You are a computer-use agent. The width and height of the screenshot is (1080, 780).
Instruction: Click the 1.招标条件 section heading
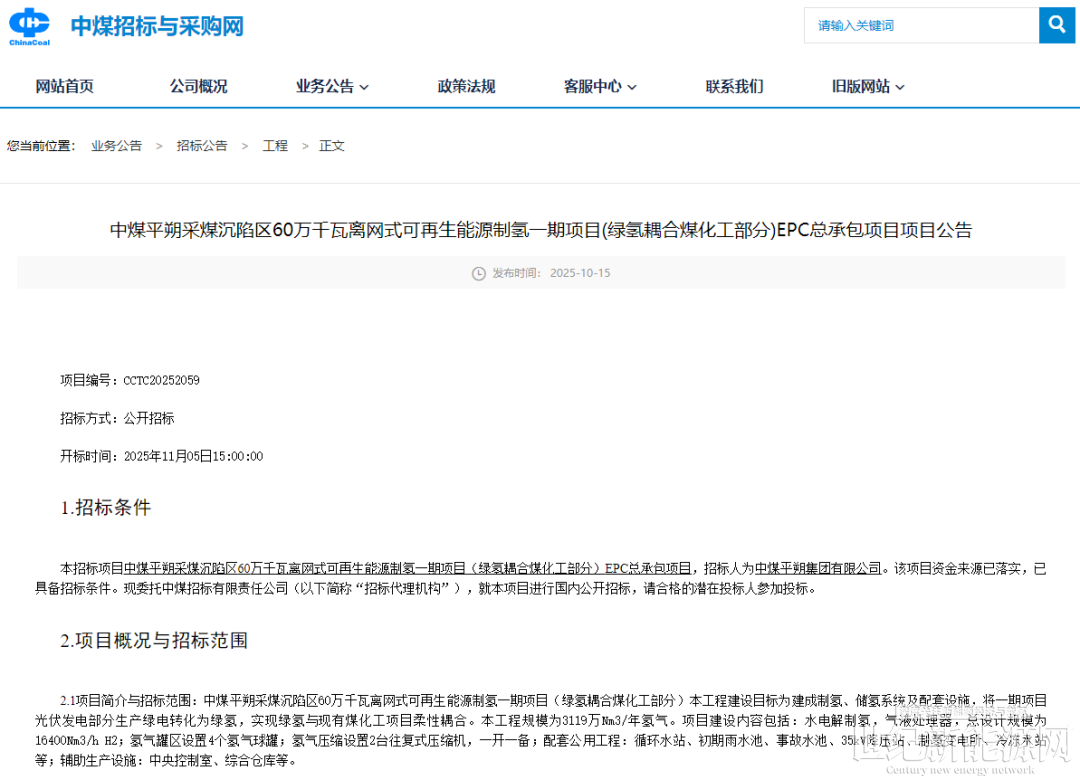[x=106, y=508]
